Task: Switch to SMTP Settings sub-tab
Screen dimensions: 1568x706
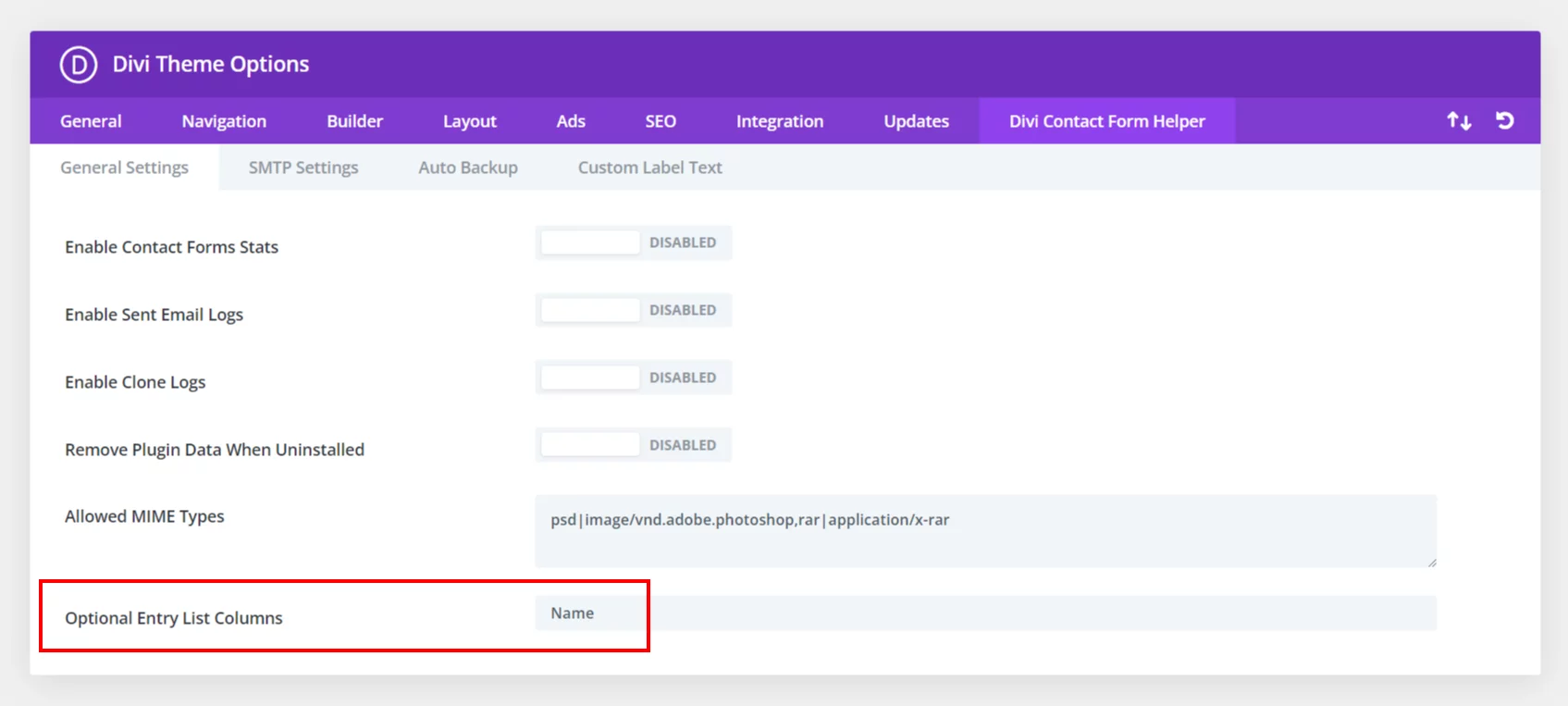Action: click(303, 167)
